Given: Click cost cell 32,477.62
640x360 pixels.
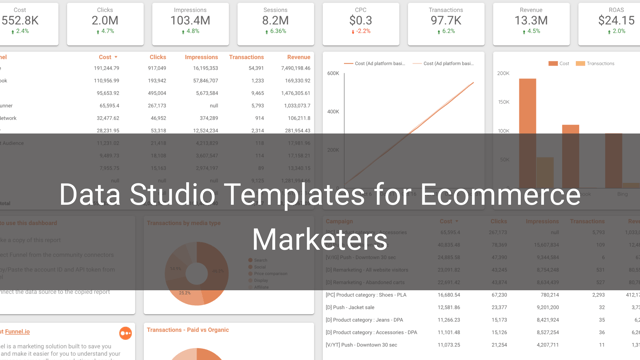Looking at the screenshot, I should click(108, 118).
